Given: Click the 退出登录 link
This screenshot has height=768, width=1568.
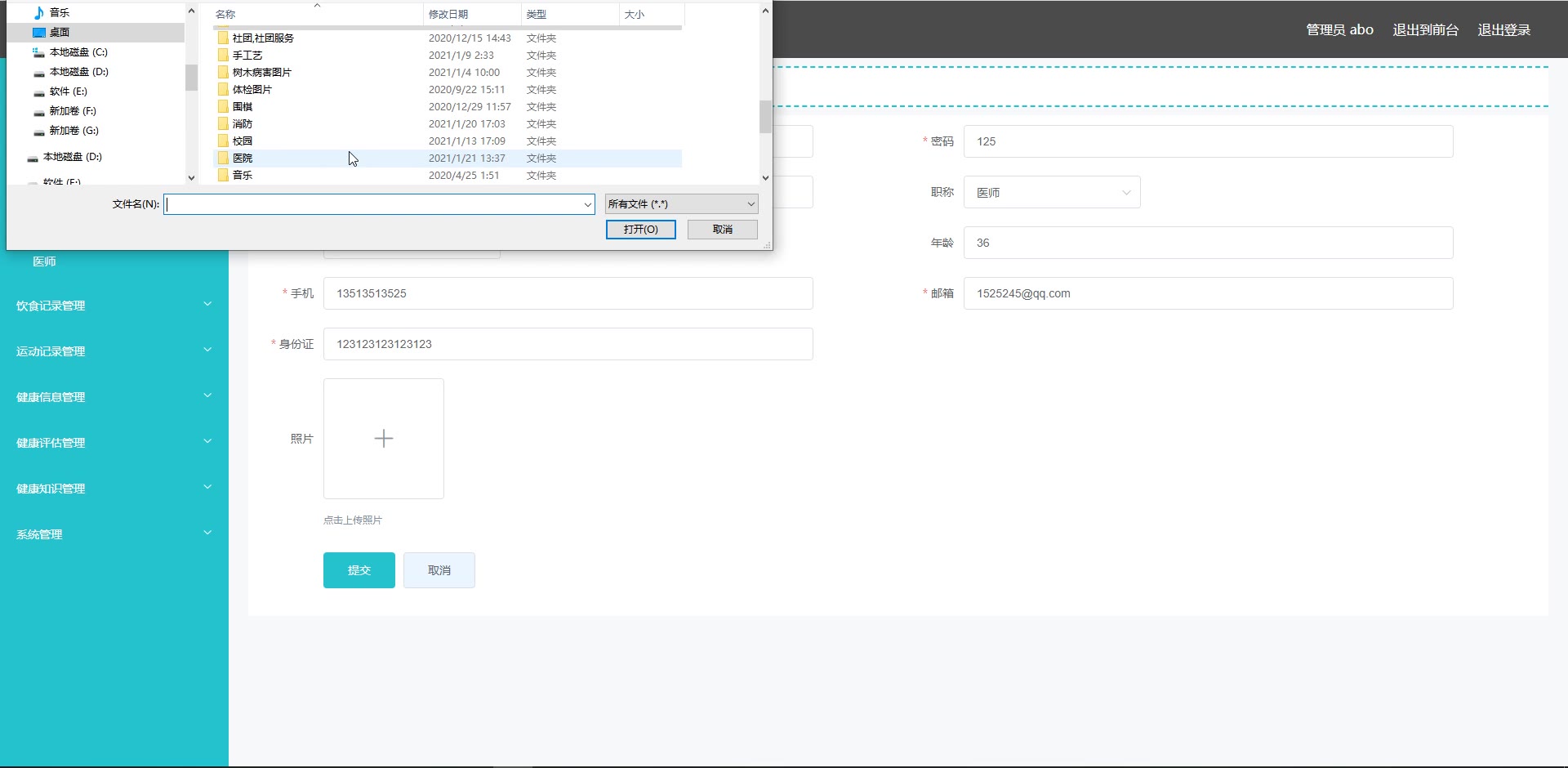Looking at the screenshot, I should click(x=1504, y=29).
